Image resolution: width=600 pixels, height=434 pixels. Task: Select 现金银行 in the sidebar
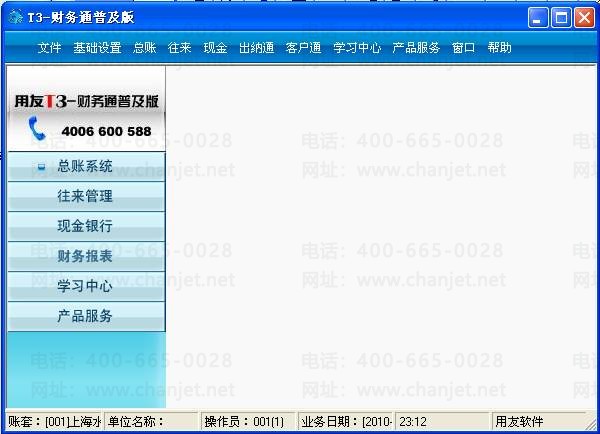tap(86, 226)
